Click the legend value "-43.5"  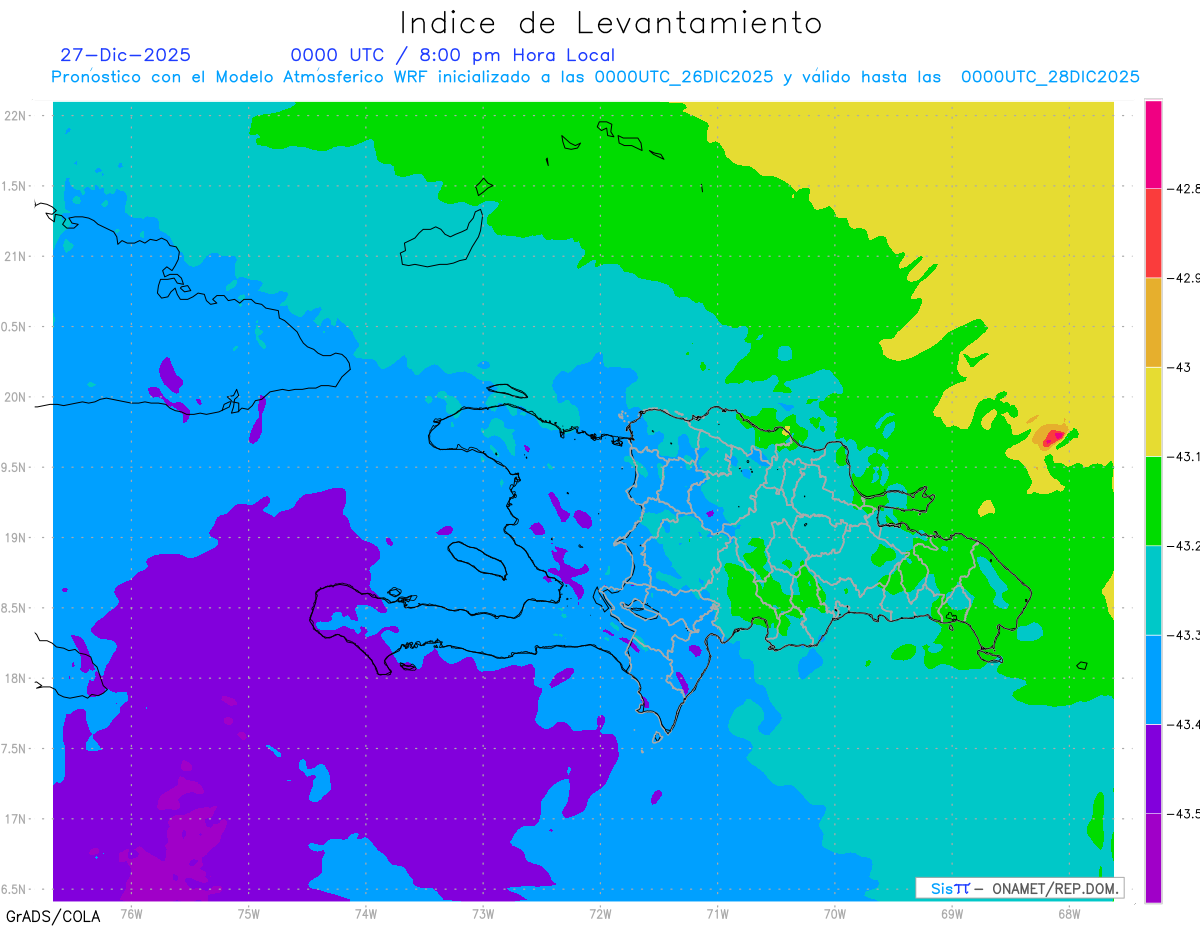[1184, 814]
